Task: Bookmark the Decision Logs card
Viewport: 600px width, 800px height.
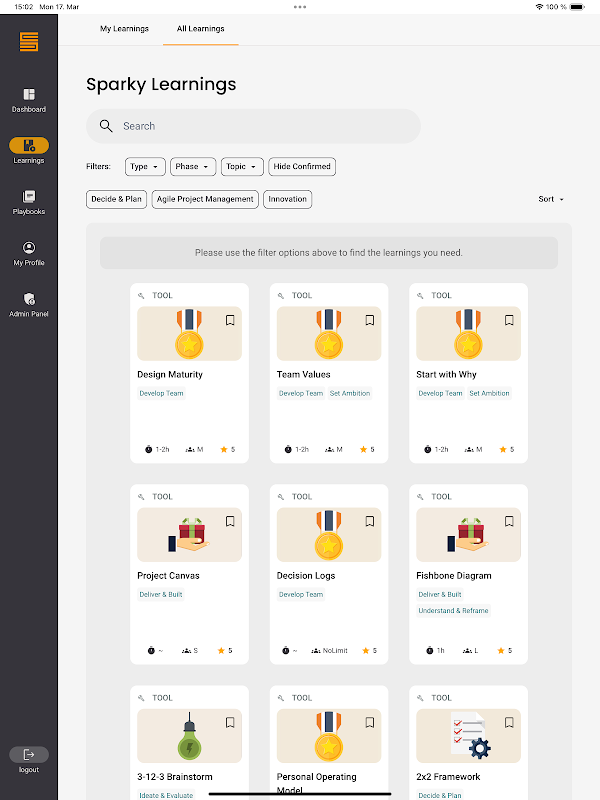Action: [x=370, y=521]
